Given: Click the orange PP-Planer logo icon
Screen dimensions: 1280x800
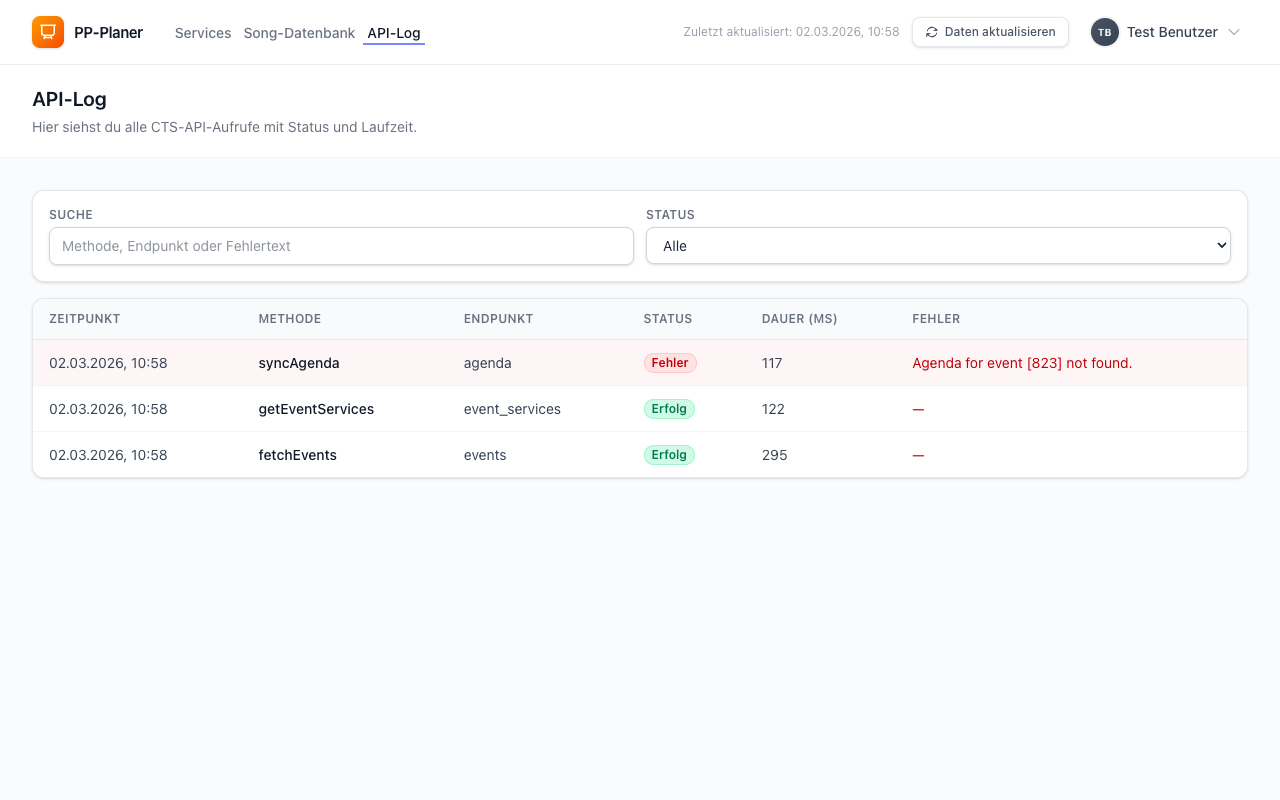Looking at the screenshot, I should (48, 32).
